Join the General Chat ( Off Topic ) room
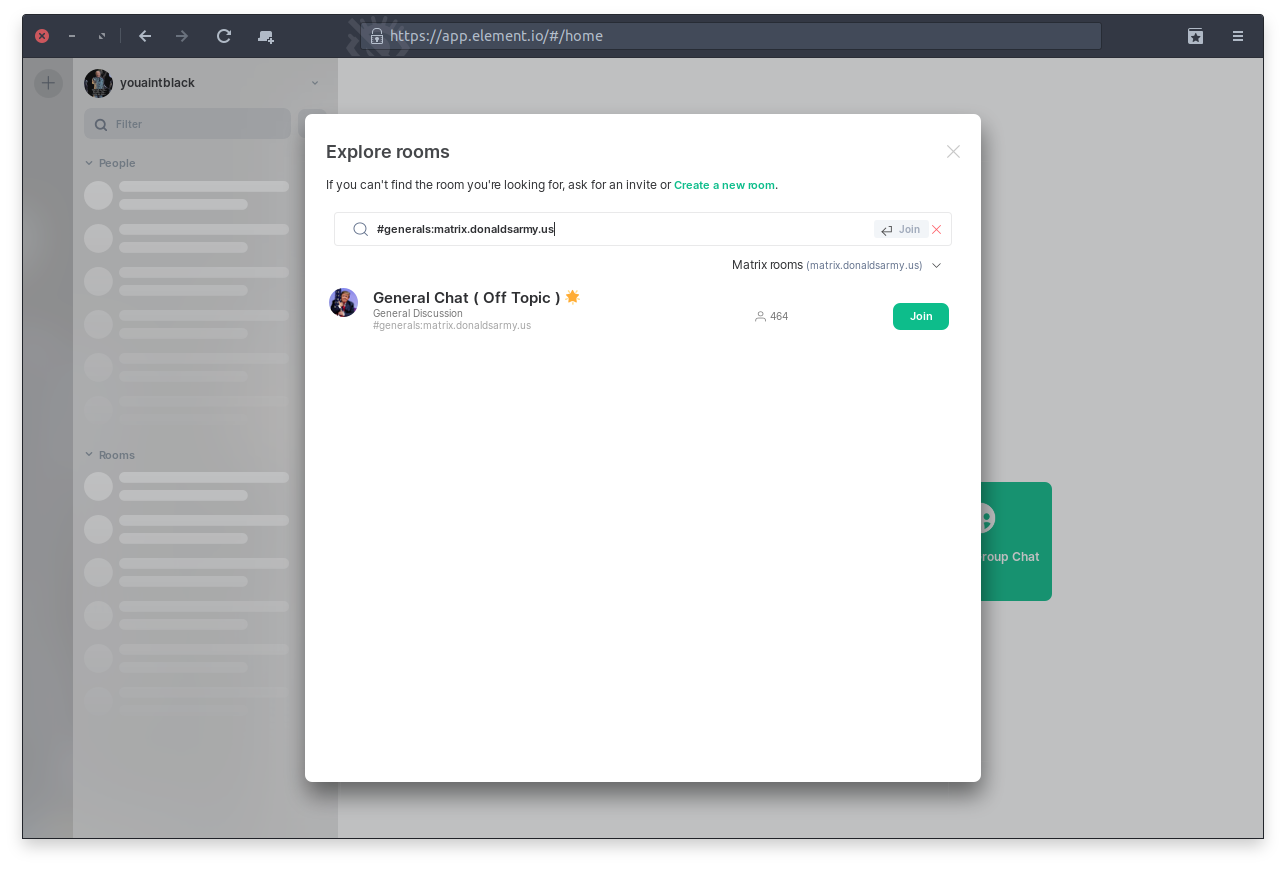Image resolution: width=1286 pixels, height=869 pixels. click(x=921, y=316)
